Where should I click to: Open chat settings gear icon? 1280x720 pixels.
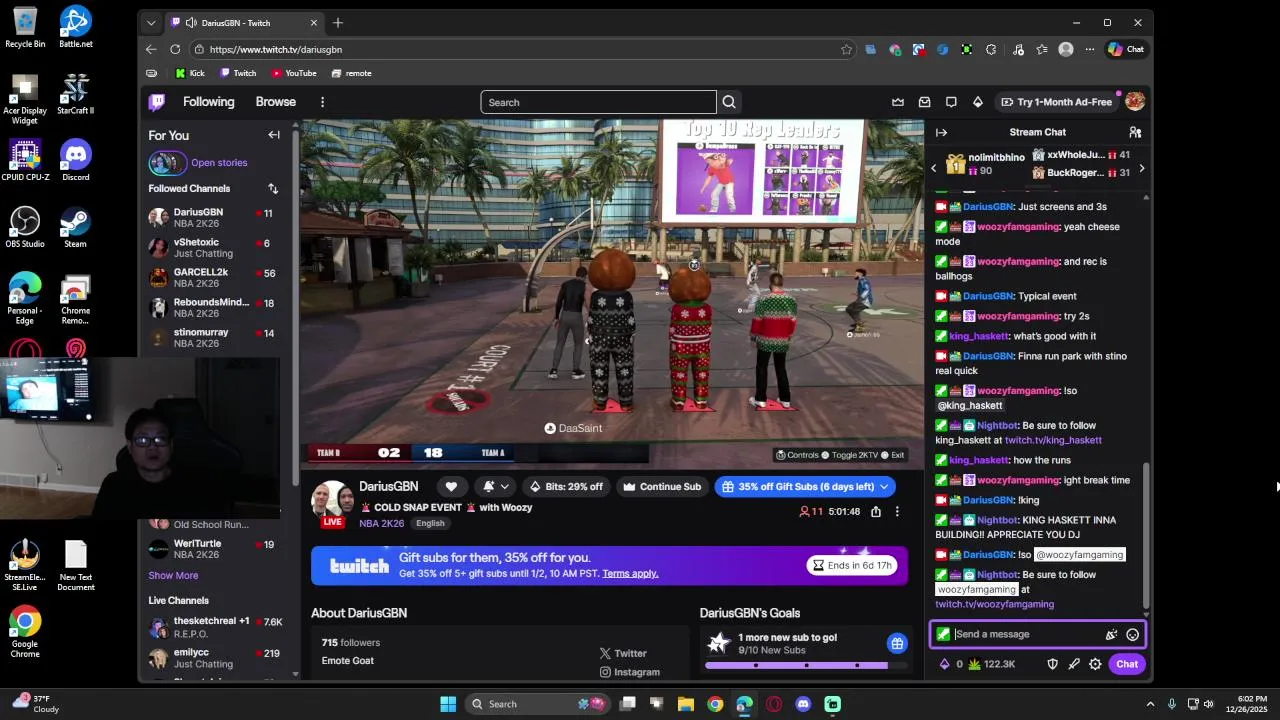tap(1095, 664)
